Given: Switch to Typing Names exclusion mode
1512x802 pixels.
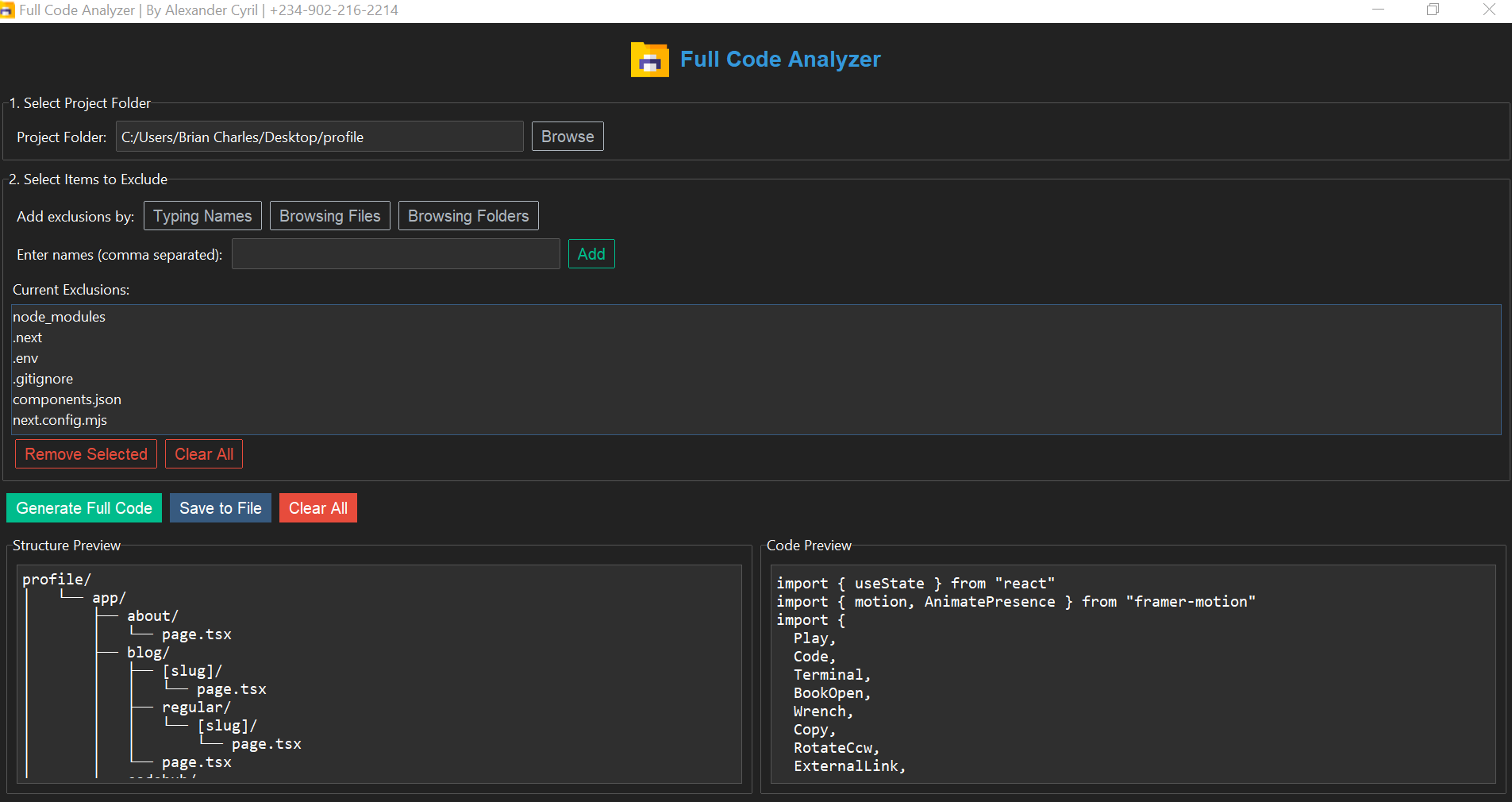Looking at the screenshot, I should point(202,216).
